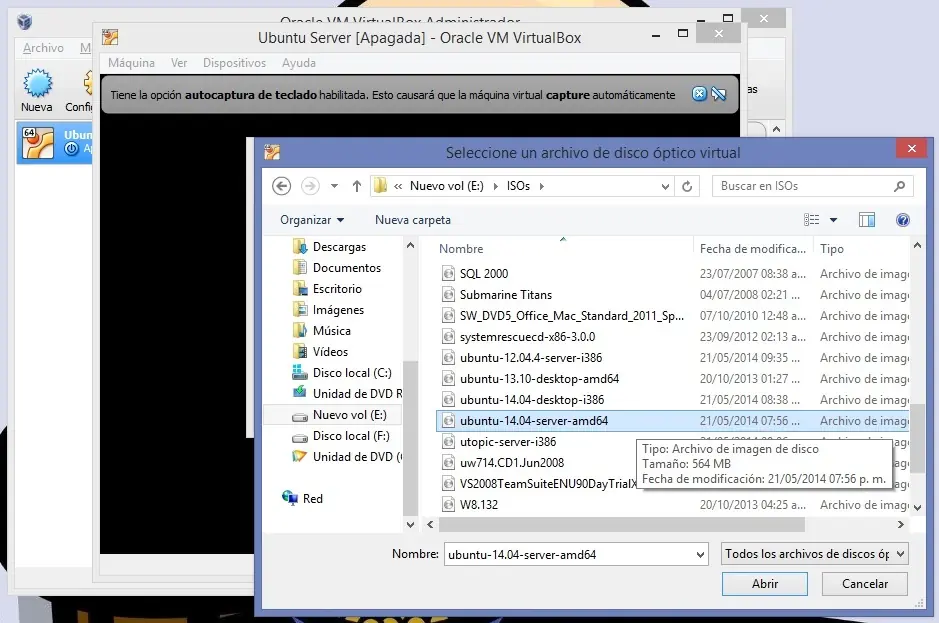Select Música in the navigation pane
Viewport: 939px width, 623px height.
point(332,331)
